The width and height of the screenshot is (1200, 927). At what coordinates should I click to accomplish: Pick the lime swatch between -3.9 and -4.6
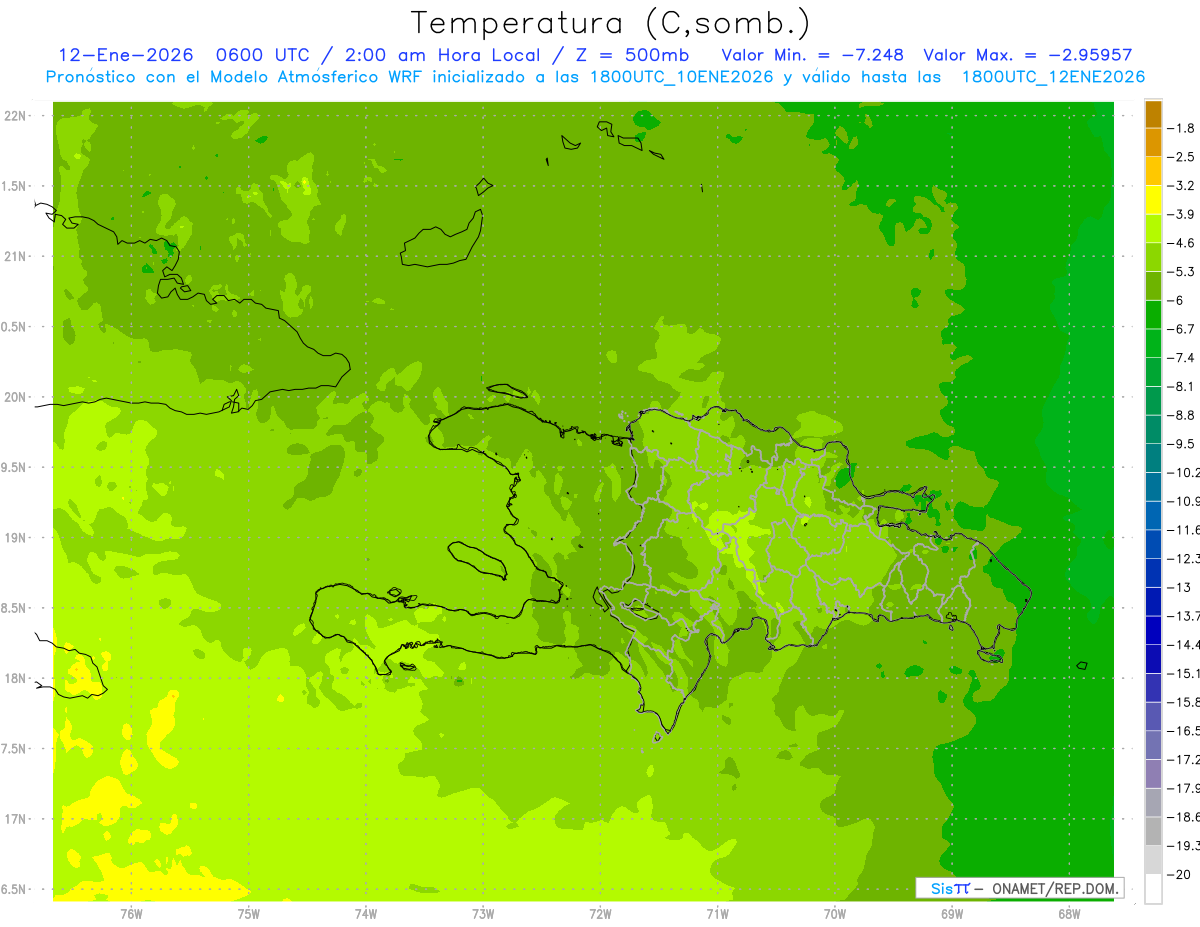click(1153, 229)
